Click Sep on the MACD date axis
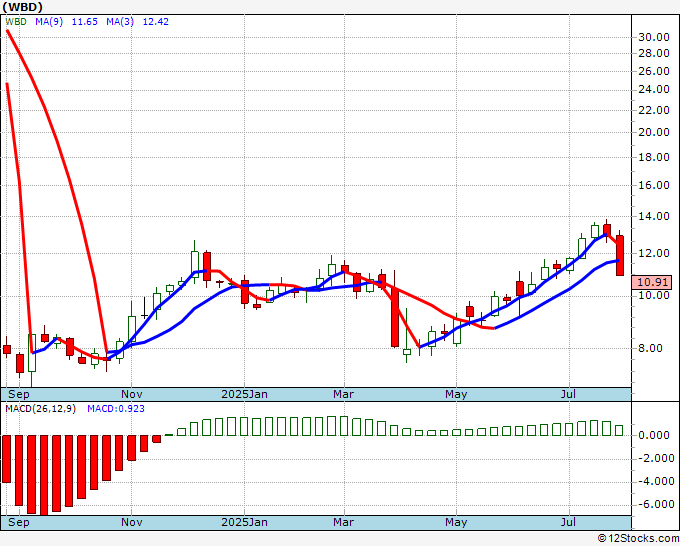Viewport: 680px width, 546px height. point(19,522)
